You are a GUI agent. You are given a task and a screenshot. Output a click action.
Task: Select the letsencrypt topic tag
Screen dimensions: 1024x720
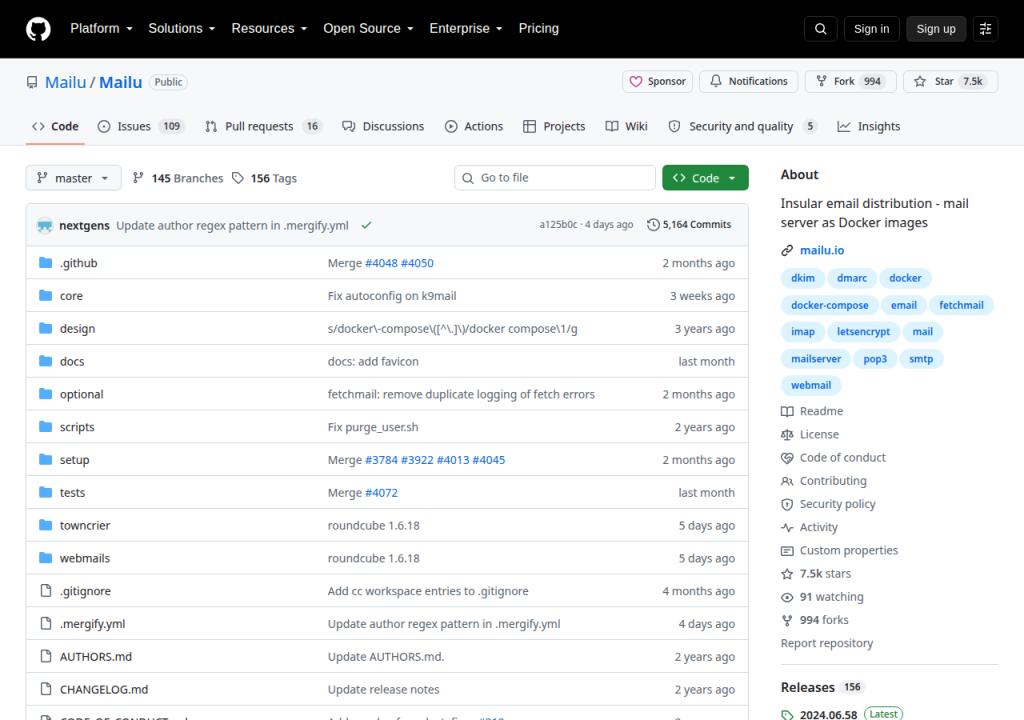863,332
